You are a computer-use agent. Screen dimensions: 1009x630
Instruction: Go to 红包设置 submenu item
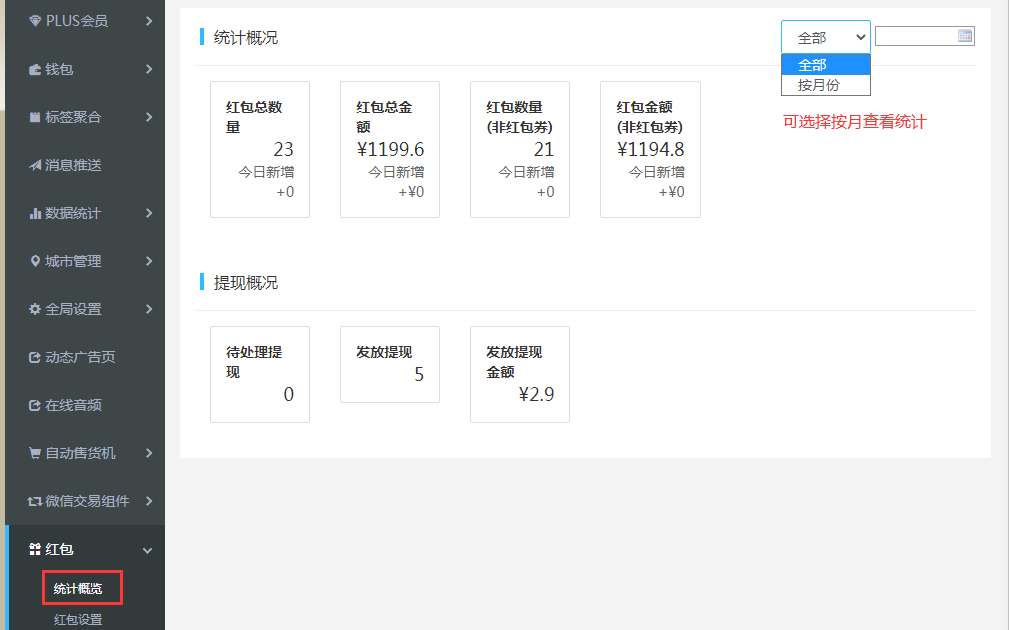[78, 619]
